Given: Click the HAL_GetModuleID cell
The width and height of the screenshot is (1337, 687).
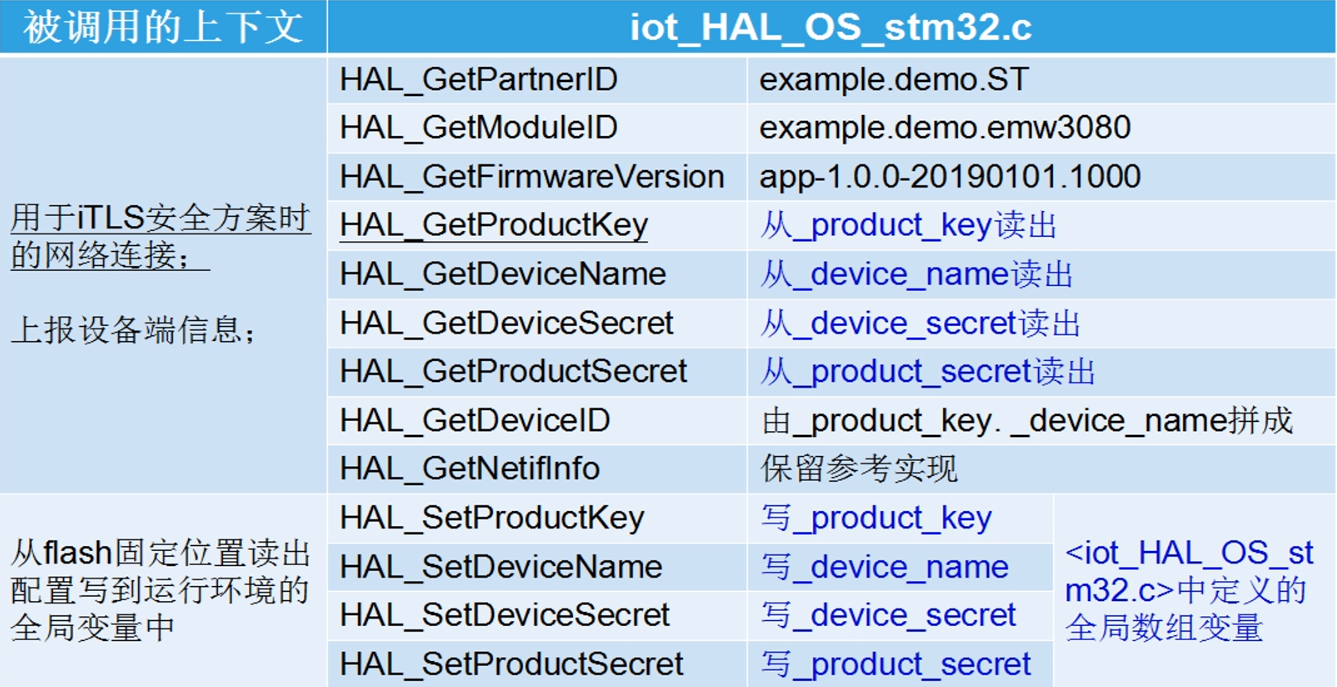Looking at the screenshot, I should (x=479, y=128).
